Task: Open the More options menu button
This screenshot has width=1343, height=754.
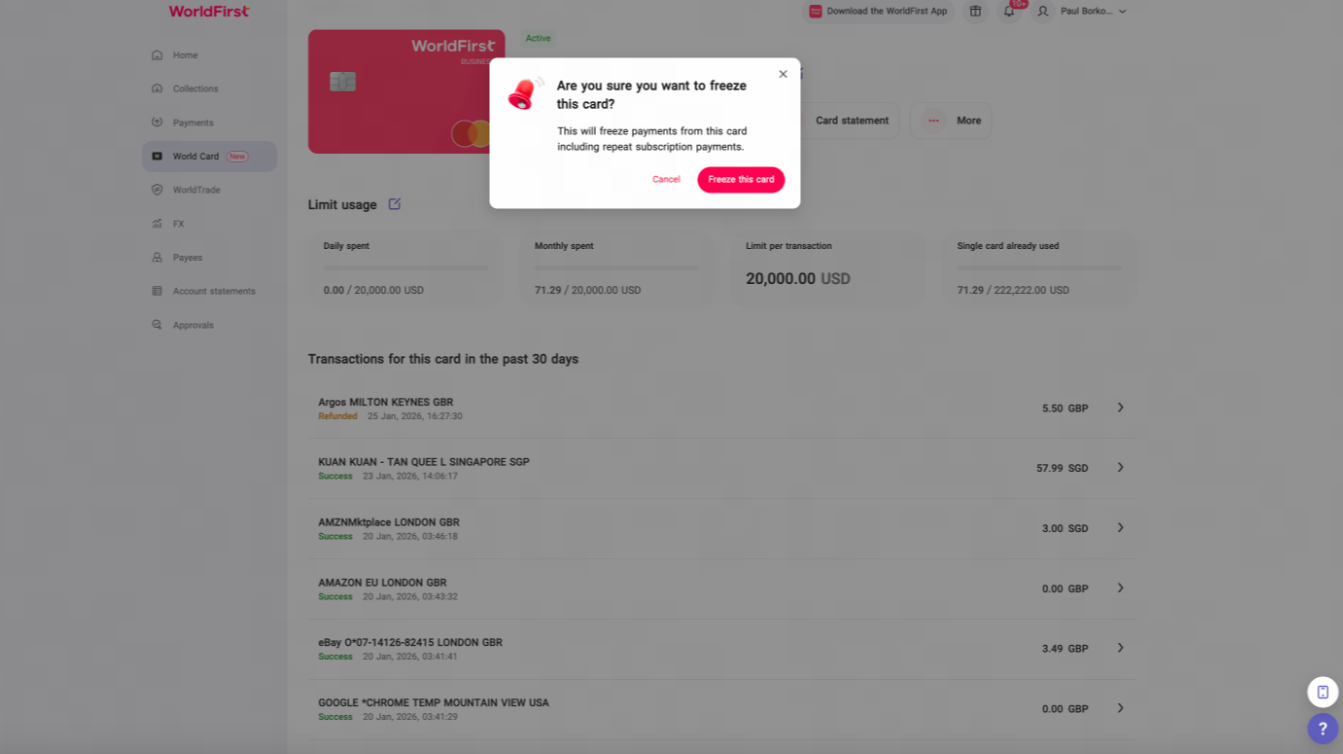Action: [x=950, y=120]
